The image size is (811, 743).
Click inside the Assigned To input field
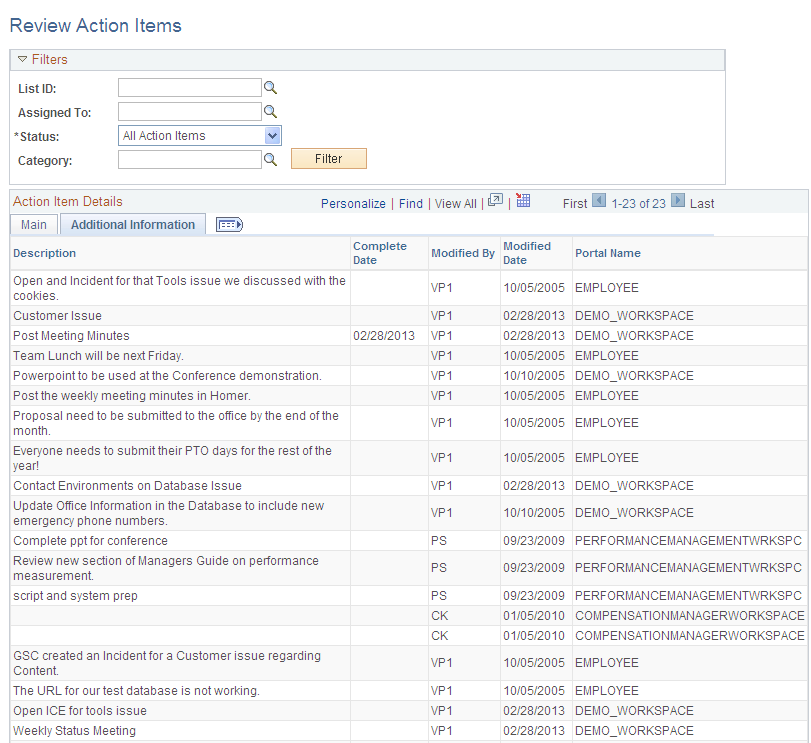[x=190, y=111]
